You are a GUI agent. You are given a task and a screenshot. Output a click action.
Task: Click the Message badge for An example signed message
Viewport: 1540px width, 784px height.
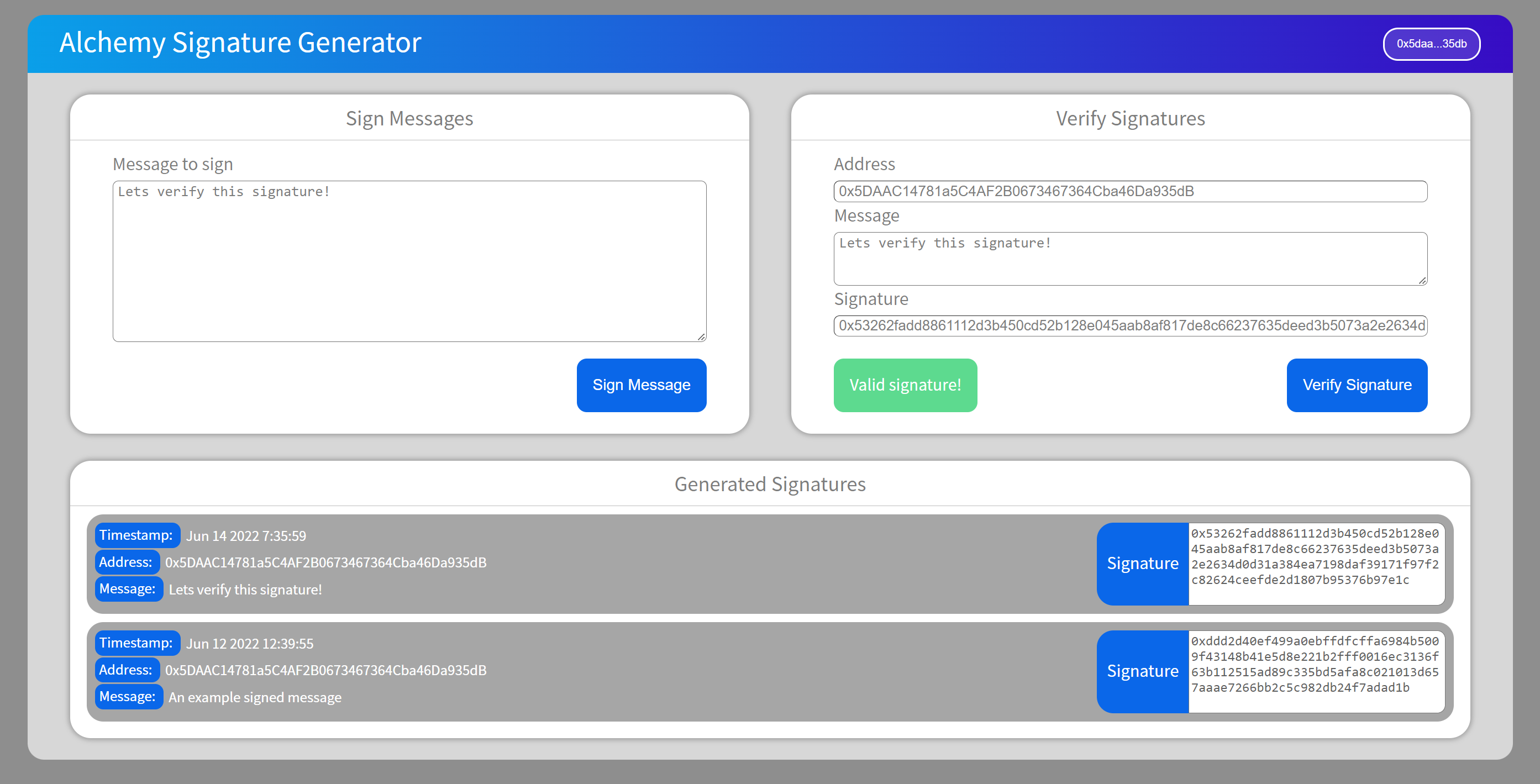(x=129, y=697)
